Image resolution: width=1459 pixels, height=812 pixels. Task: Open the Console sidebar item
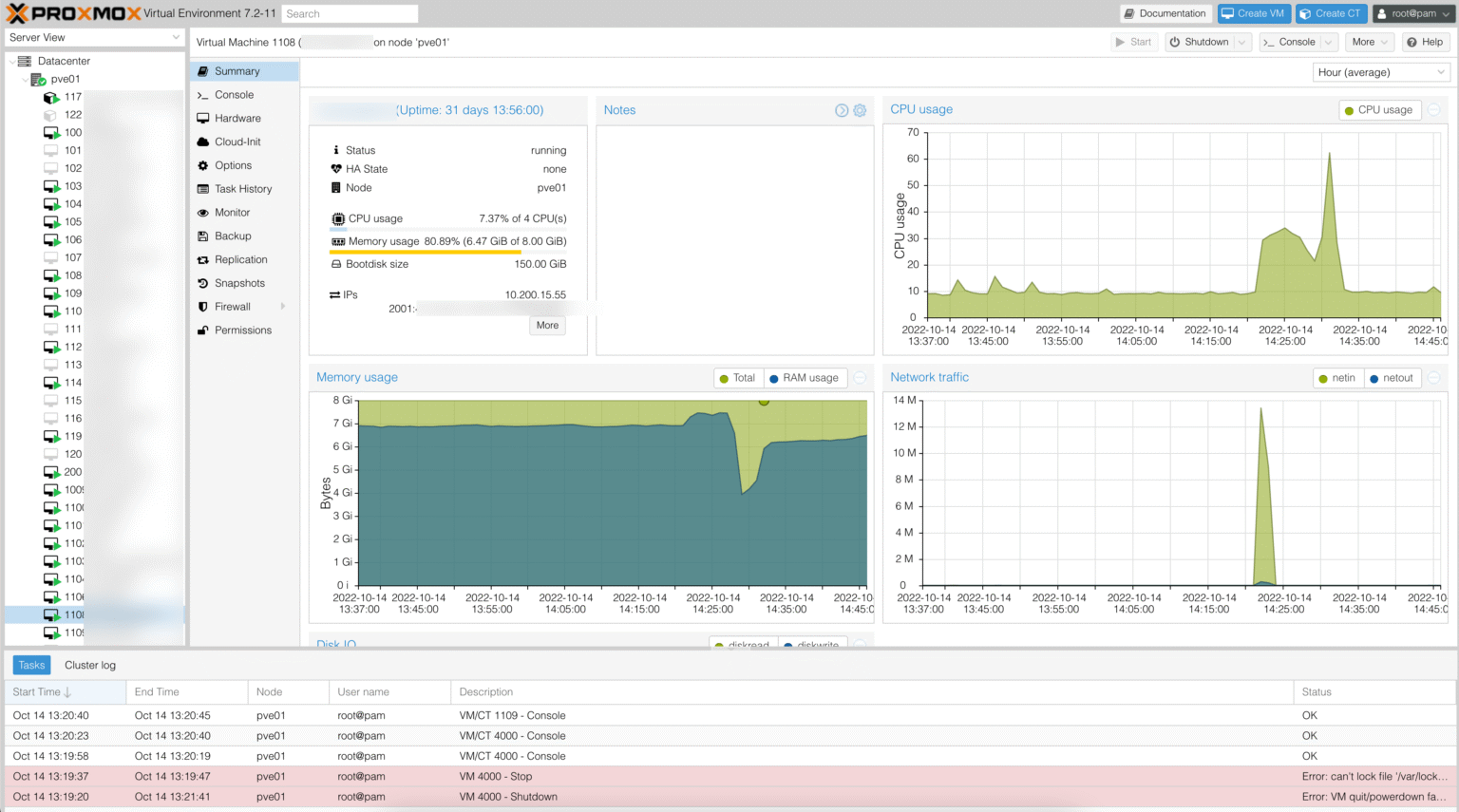click(x=232, y=94)
